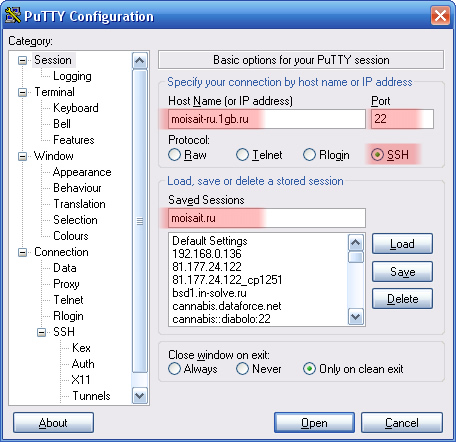The image size is (456, 442).
Task: Choose Never for close window on exit
Action: 242,369
